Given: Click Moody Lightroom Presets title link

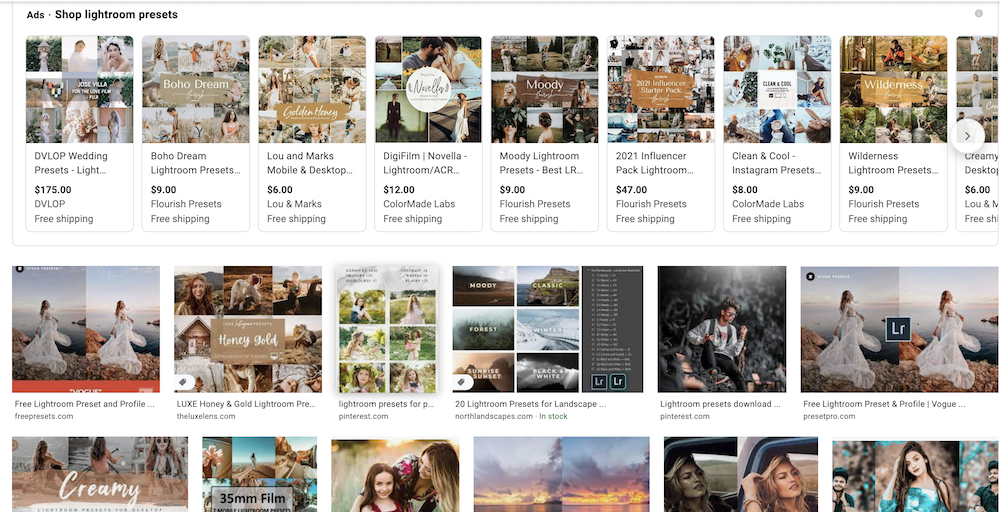Looking at the screenshot, I should [540, 163].
